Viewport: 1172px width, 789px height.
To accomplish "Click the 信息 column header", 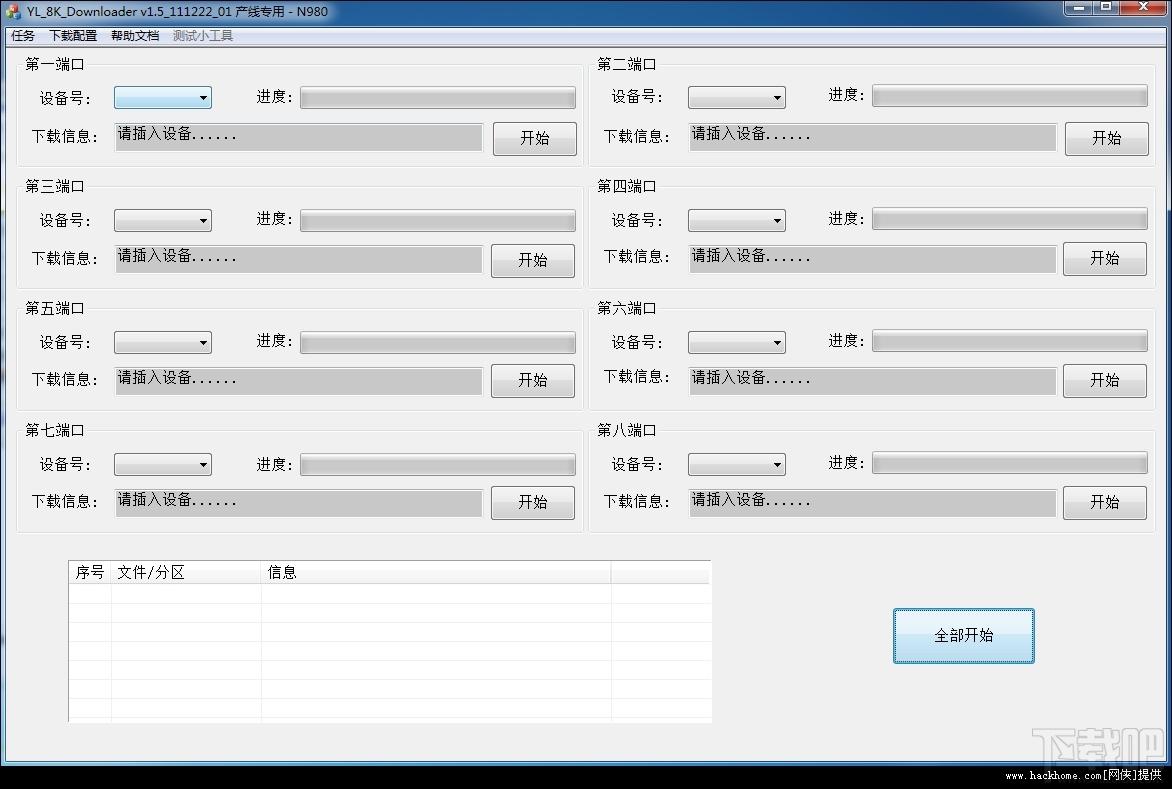I will [436, 572].
